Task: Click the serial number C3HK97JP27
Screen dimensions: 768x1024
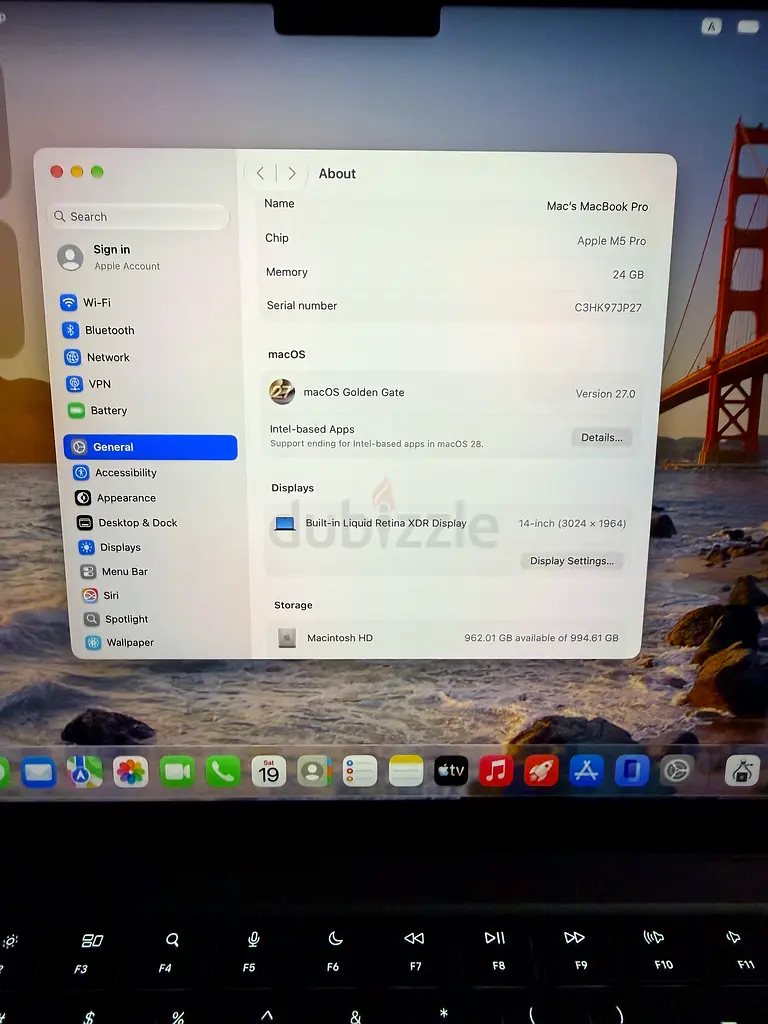Action: tap(608, 308)
